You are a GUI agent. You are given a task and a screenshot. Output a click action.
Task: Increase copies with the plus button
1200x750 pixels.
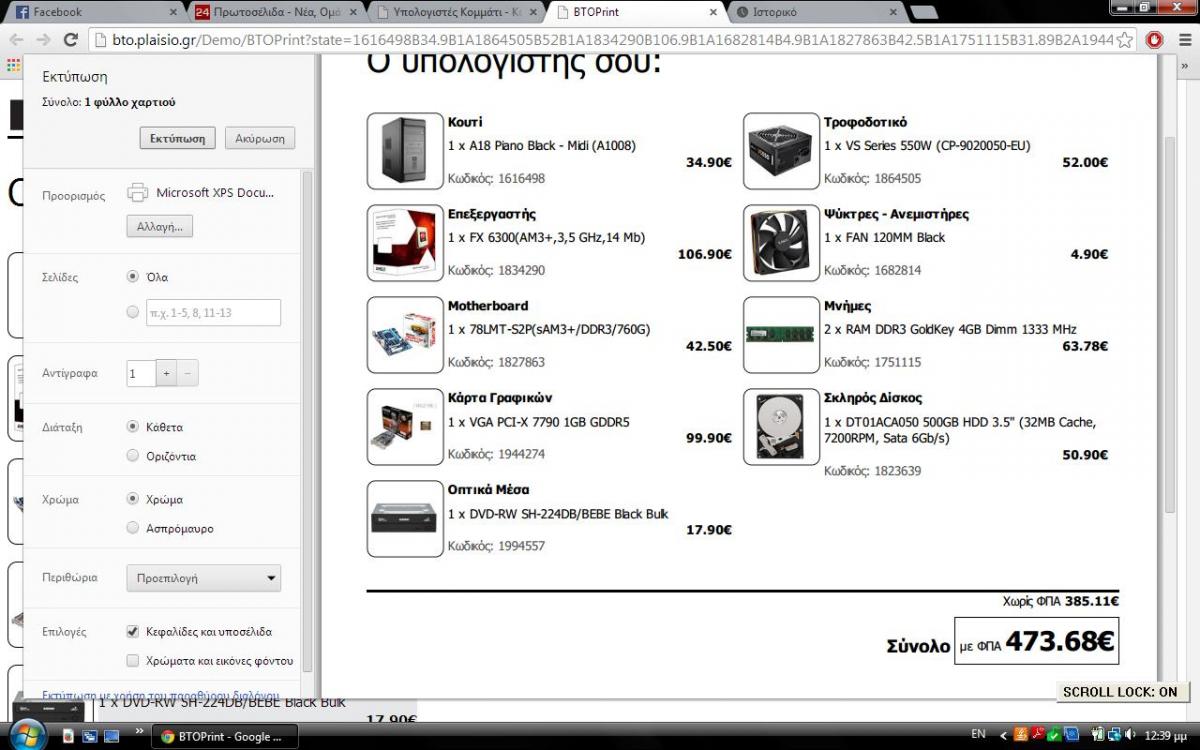[x=167, y=373]
